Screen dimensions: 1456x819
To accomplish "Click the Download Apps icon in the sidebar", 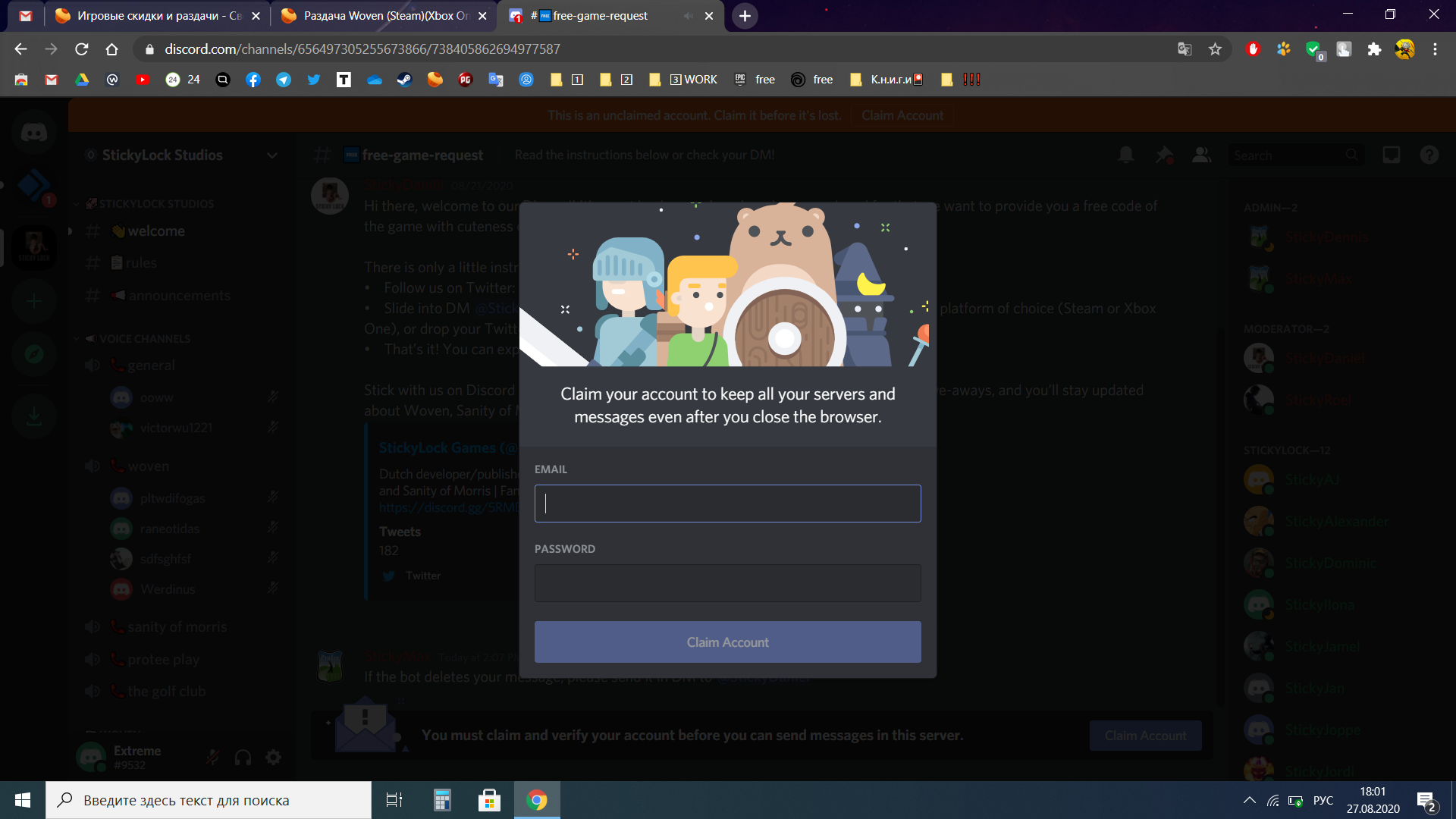I will click(x=34, y=416).
